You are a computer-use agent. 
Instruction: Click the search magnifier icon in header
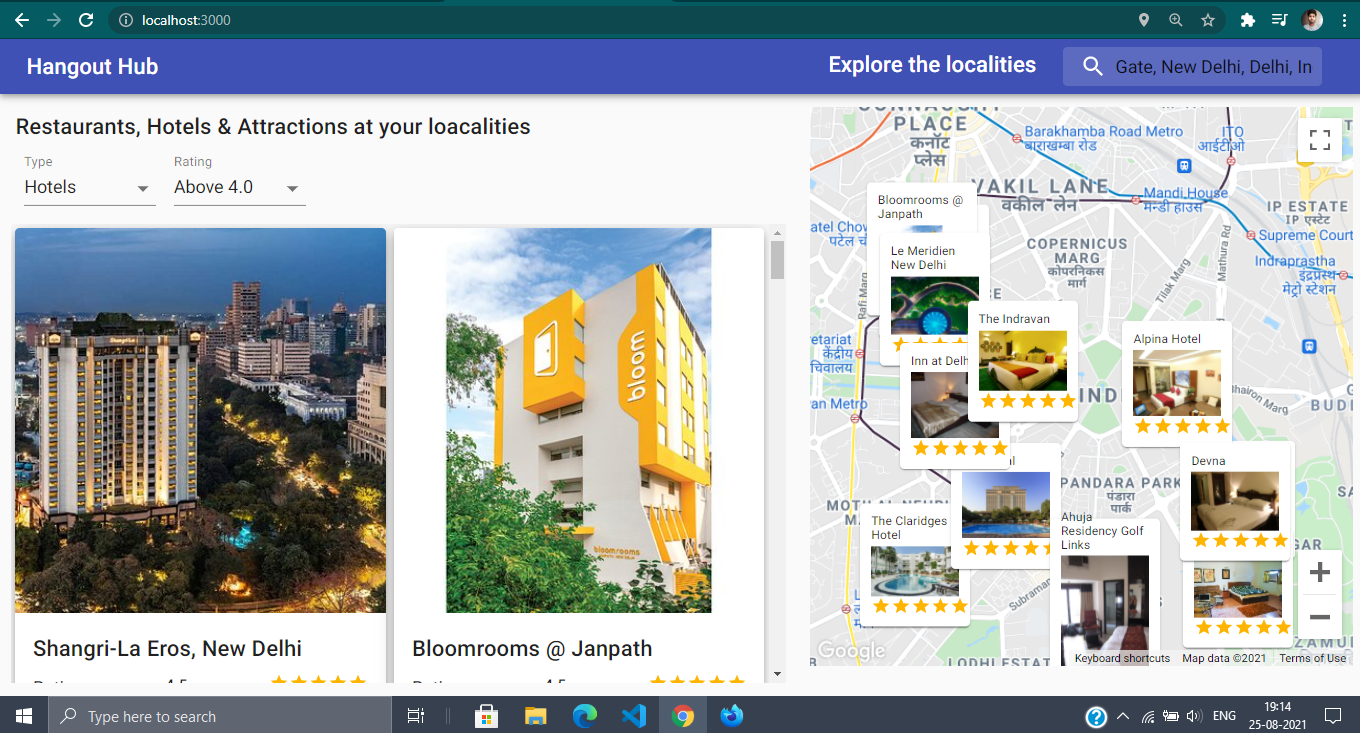click(x=1091, y=67)
